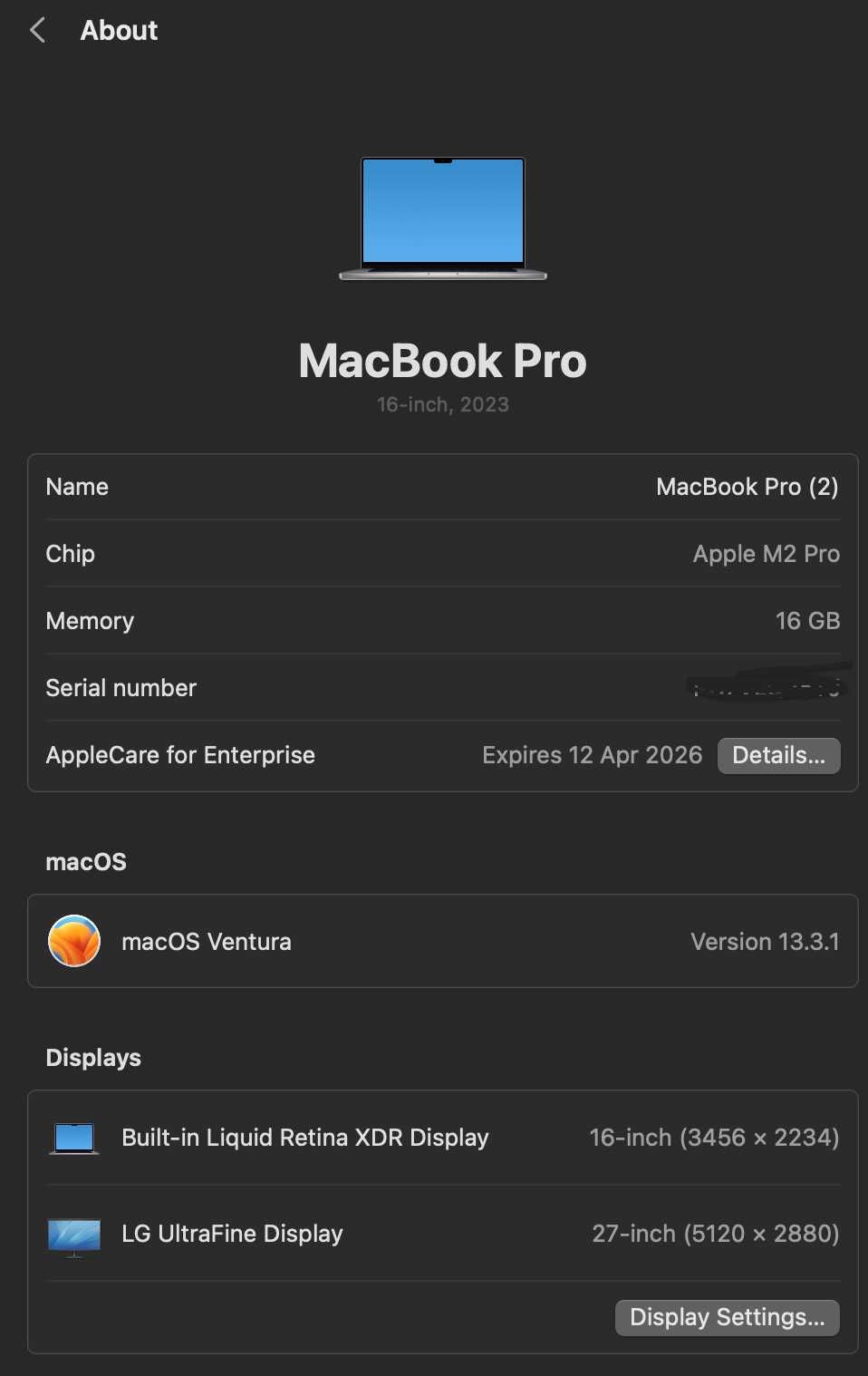The width and height of the screenshot is (868, 1376).
Task: Select the Expires 12 Apr 2026 text
Action: coord(593,755)
